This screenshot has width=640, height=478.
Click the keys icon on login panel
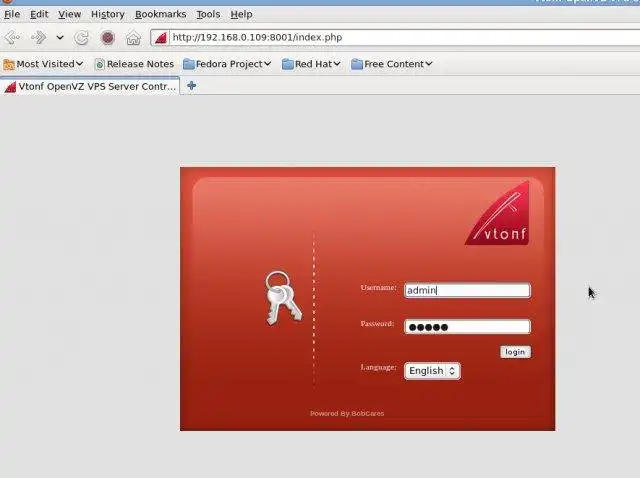pos(283,298)
